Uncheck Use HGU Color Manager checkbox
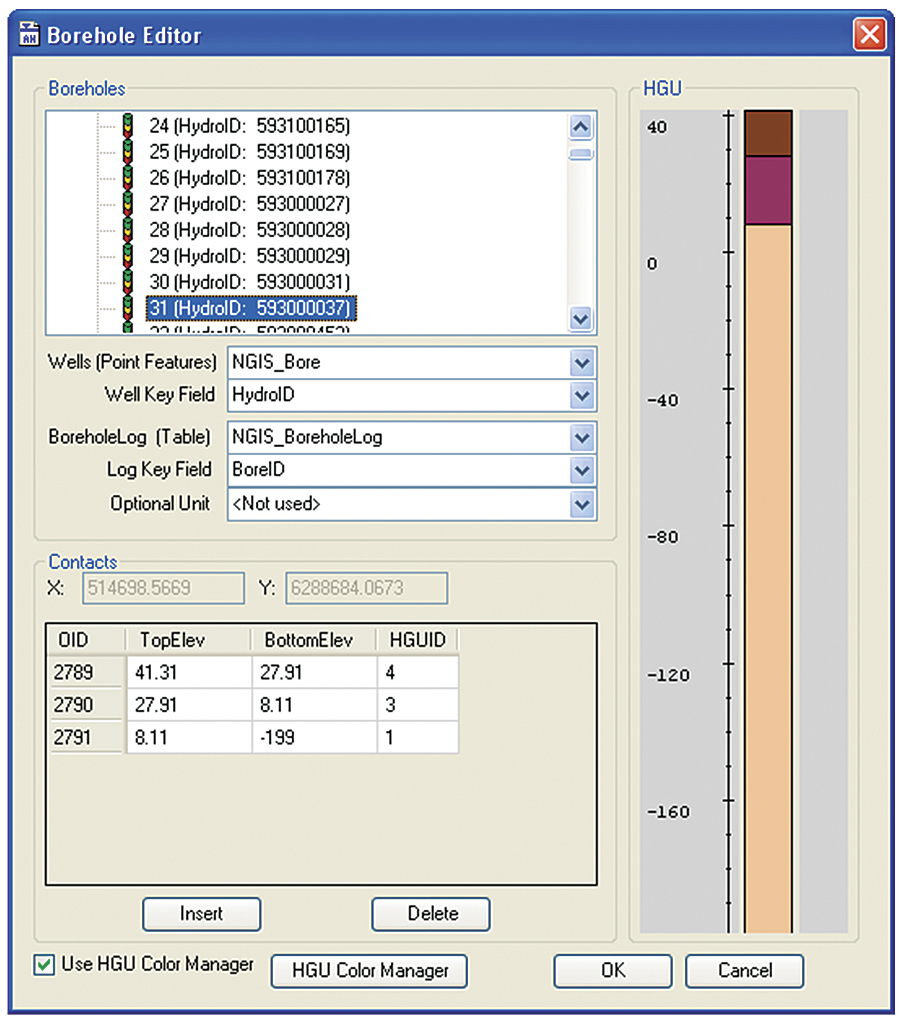900x1020 pixels. [44, 964]
